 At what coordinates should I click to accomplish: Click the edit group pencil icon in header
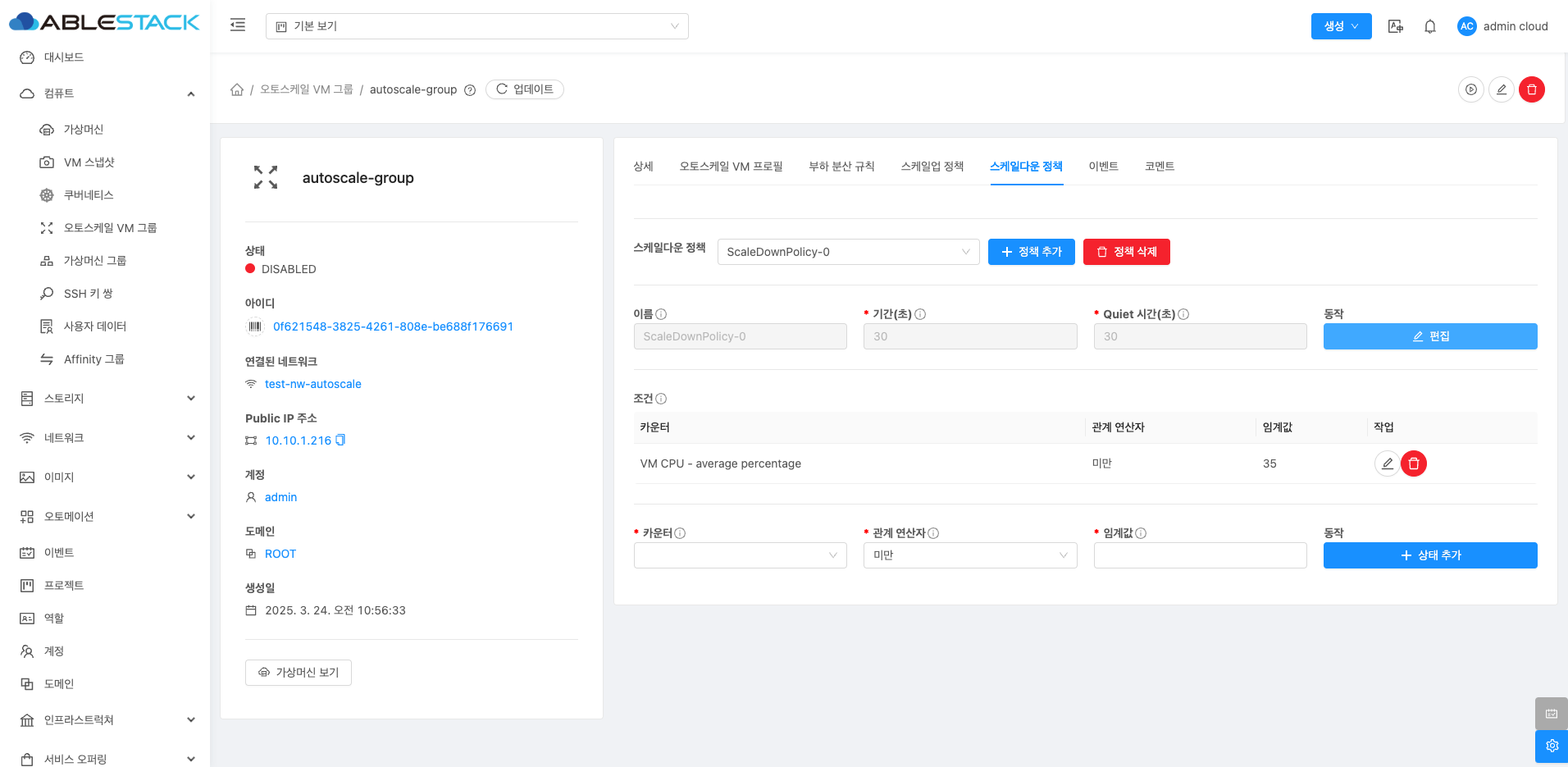pyautogui.click(x=1501, y=89)
